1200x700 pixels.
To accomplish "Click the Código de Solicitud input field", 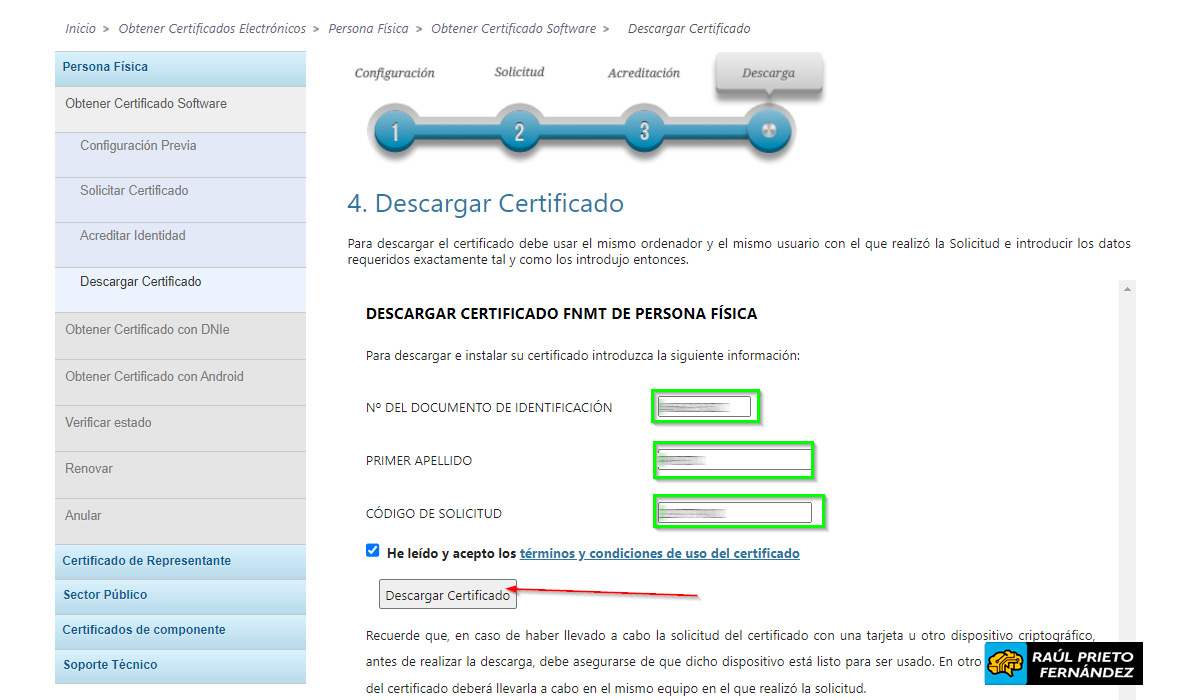I will [x=737, y=512].
